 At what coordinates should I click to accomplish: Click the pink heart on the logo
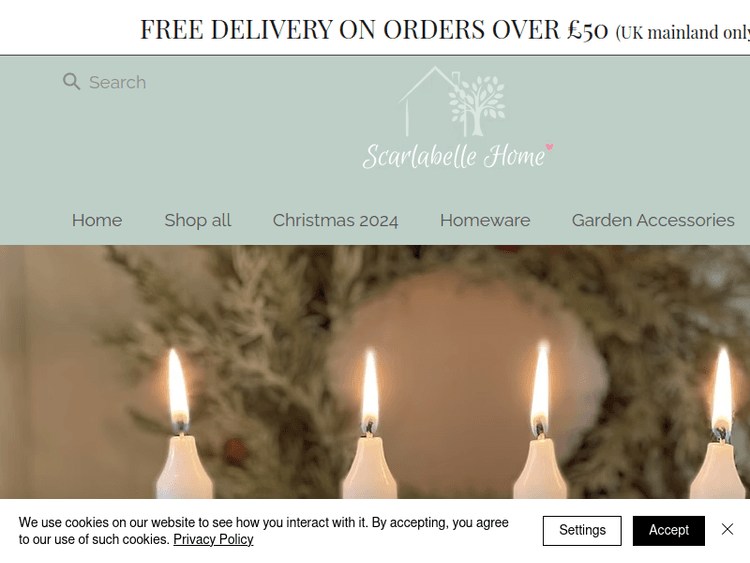[x=549, y=147]
